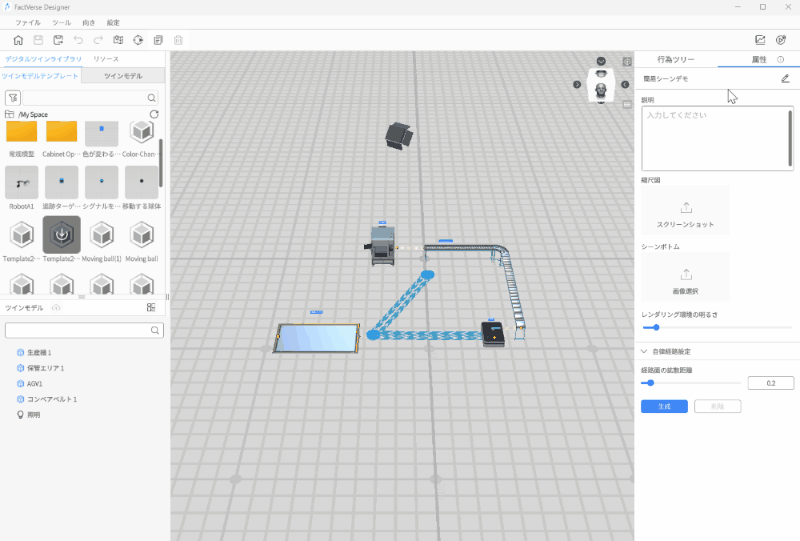Image resolution: width=800 pixels, height=541 pixels.
Task: Click the undo arrow in toolbar
Action: coord(78,40)
